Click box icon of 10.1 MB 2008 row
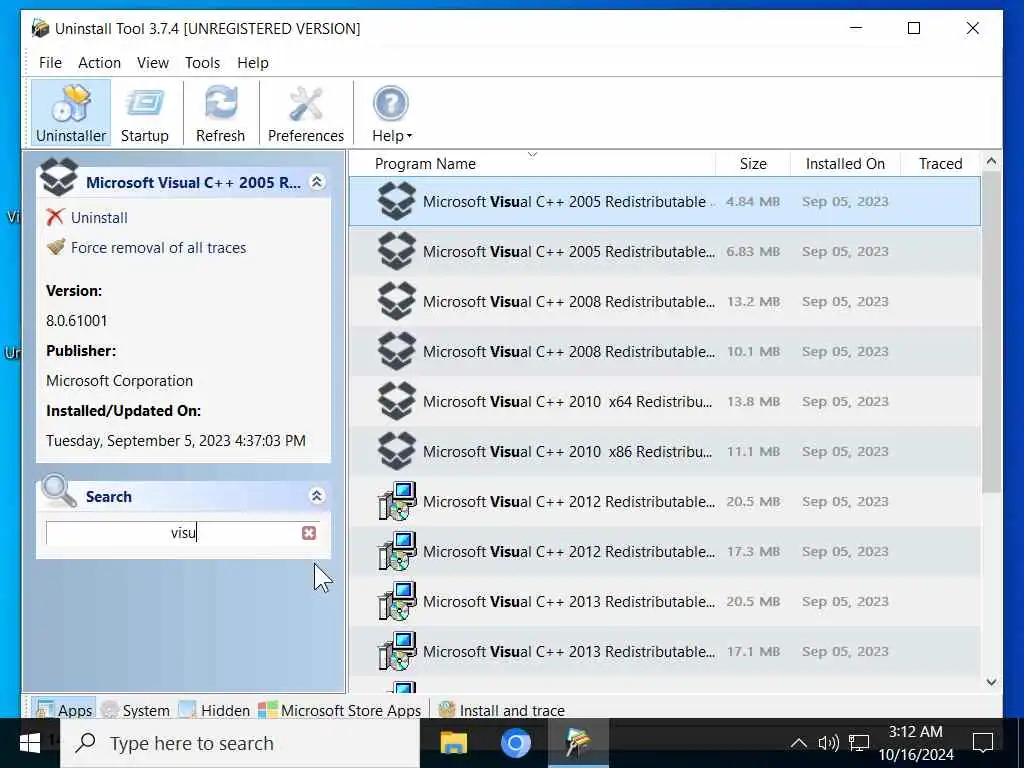This screenshot has width=1024, height=768. [x=396, y=351]
